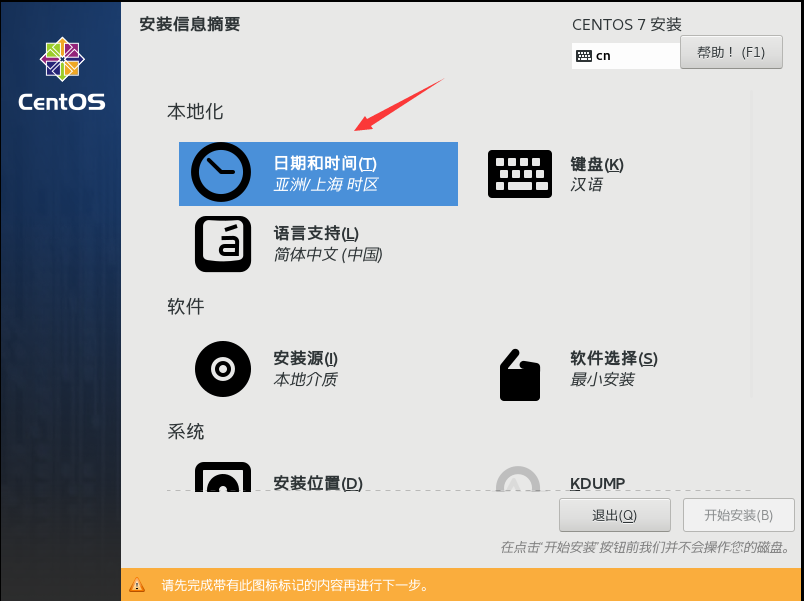Click the 退出(Q) button
This screenshot has height=601, width=804.
click(x=615, y=515)
